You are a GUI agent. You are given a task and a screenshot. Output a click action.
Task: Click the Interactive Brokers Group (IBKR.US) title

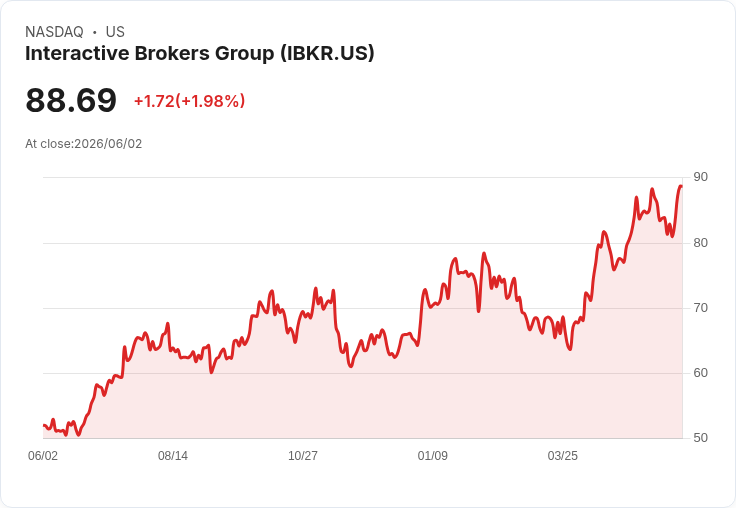click(x=199, y=54)
